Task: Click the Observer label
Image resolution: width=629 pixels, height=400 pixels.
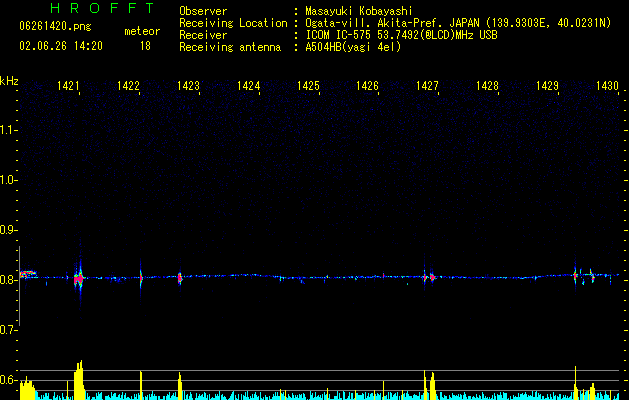Action: click(203, 11)
